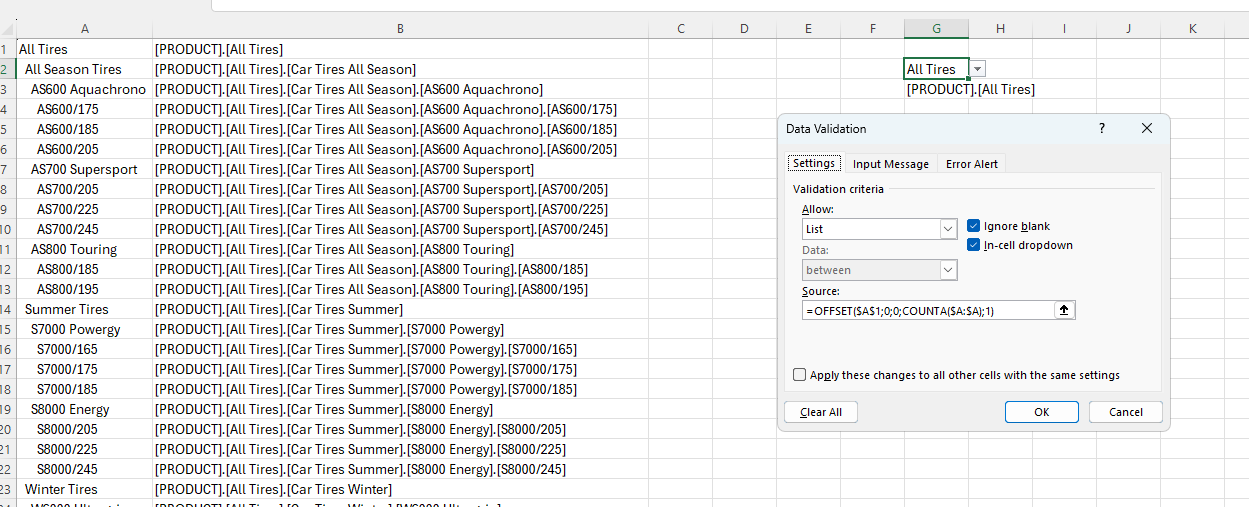Click cell AS600 Aquachrono in column A
Viewport: 1249px width, 507px height.
tap(84, 89)
